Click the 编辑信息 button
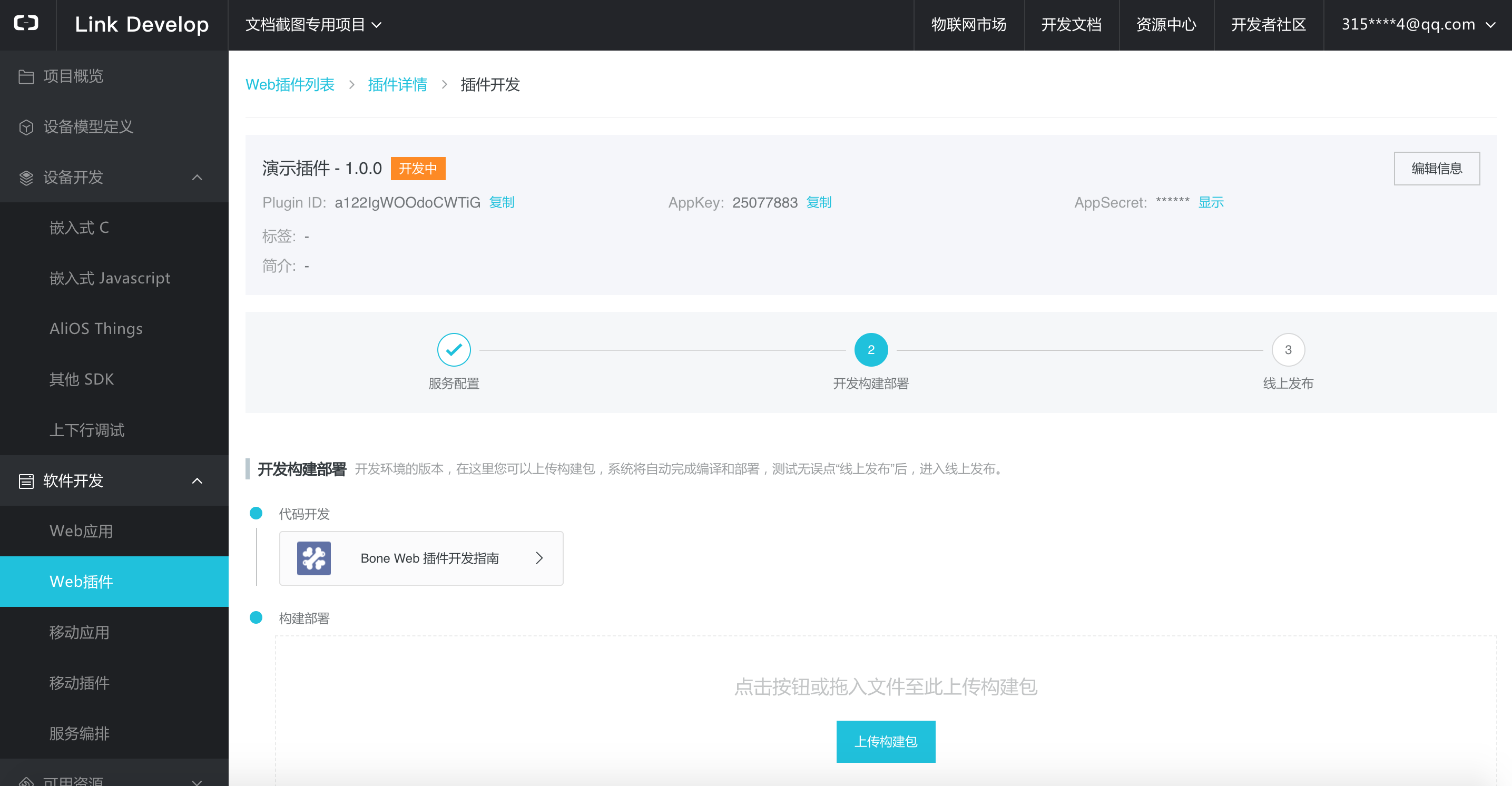1512x786 pixels. [x=1436, y=169]
